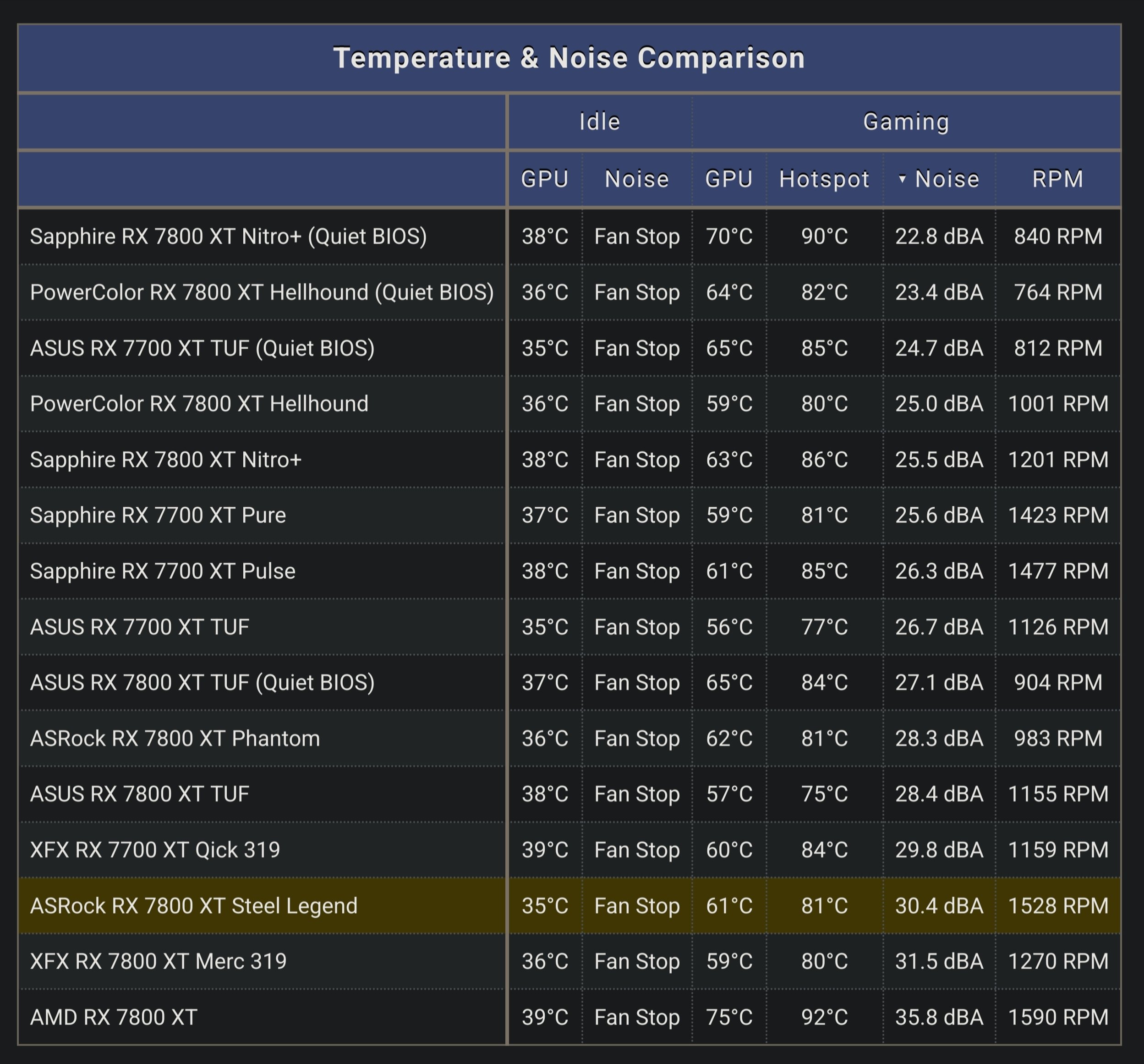Click the Idle GPU column header

[544, 179]
